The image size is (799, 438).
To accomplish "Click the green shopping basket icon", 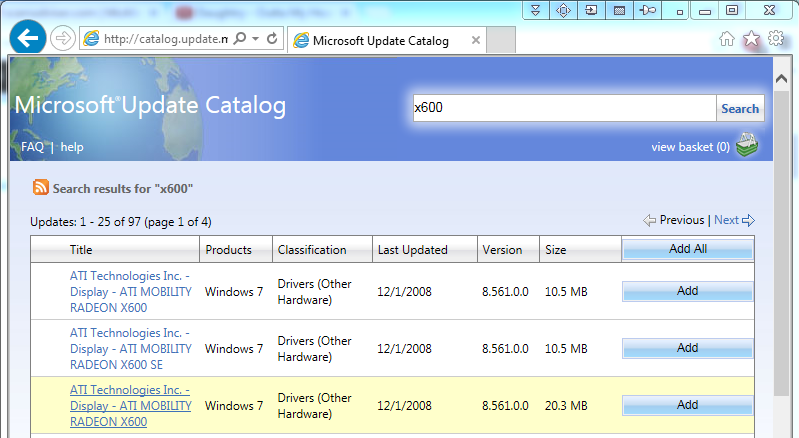I will [747, 145].
